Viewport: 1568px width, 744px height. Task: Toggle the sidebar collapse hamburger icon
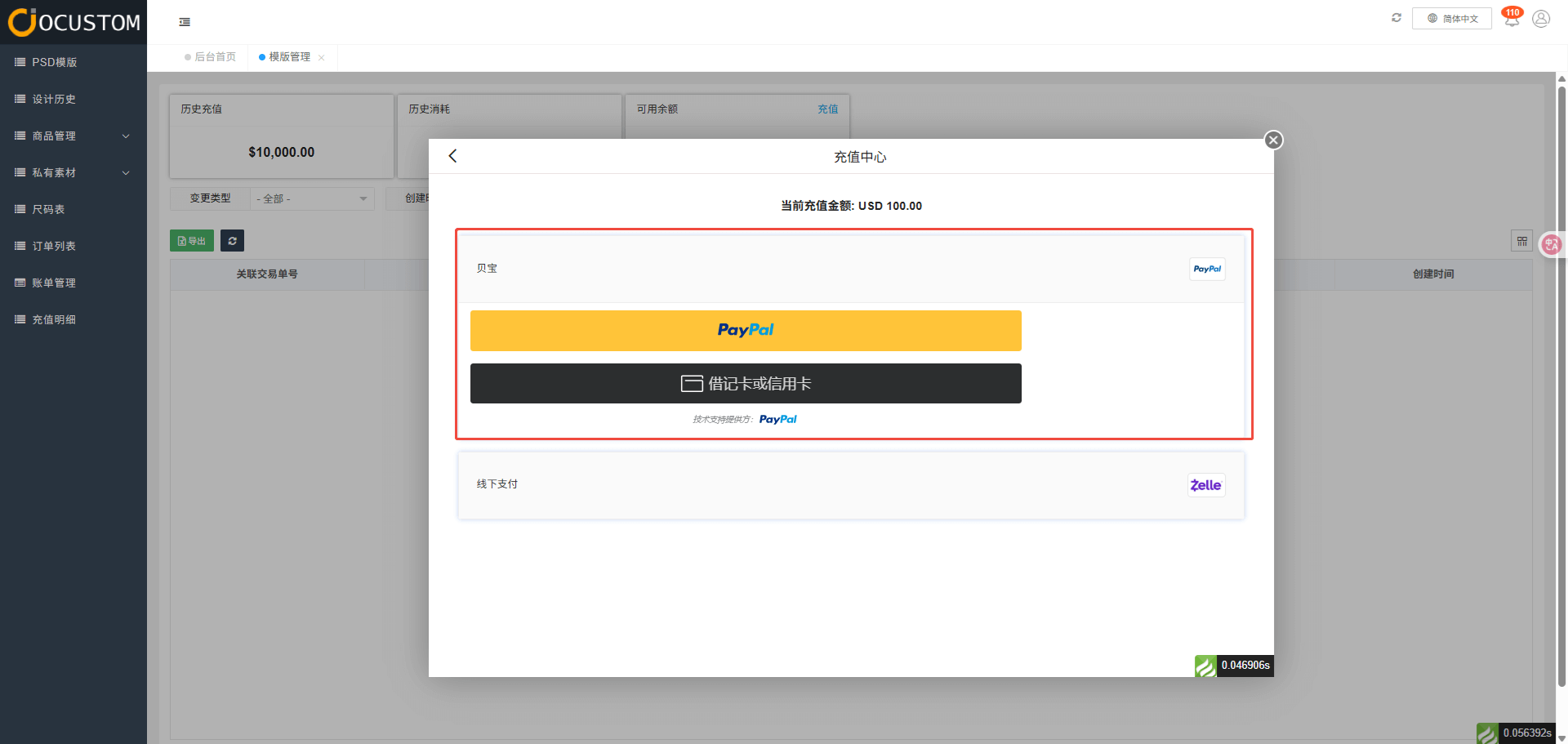(x=185, y=22)
